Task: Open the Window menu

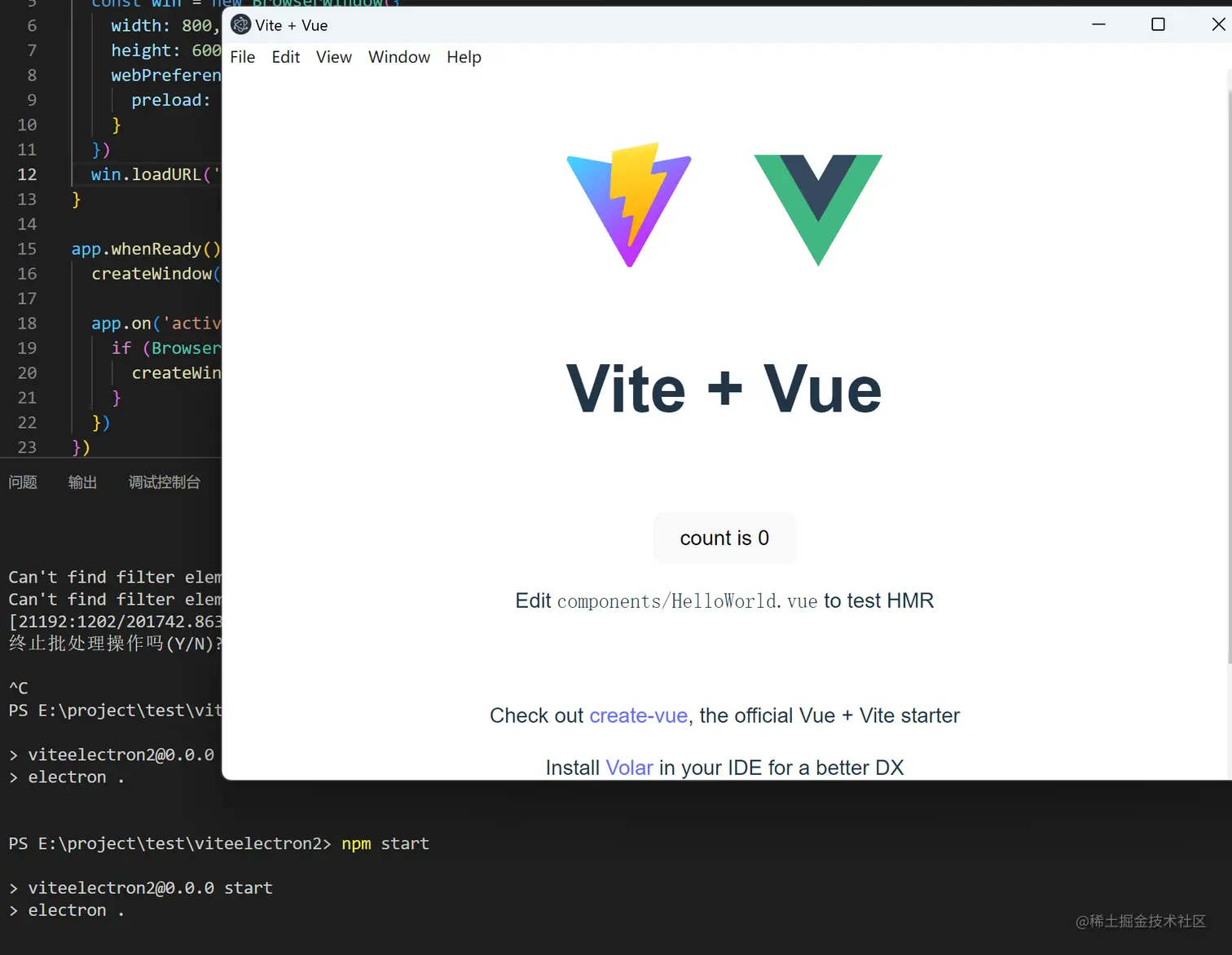Action: pyautogui.click(x=399, y=57)
